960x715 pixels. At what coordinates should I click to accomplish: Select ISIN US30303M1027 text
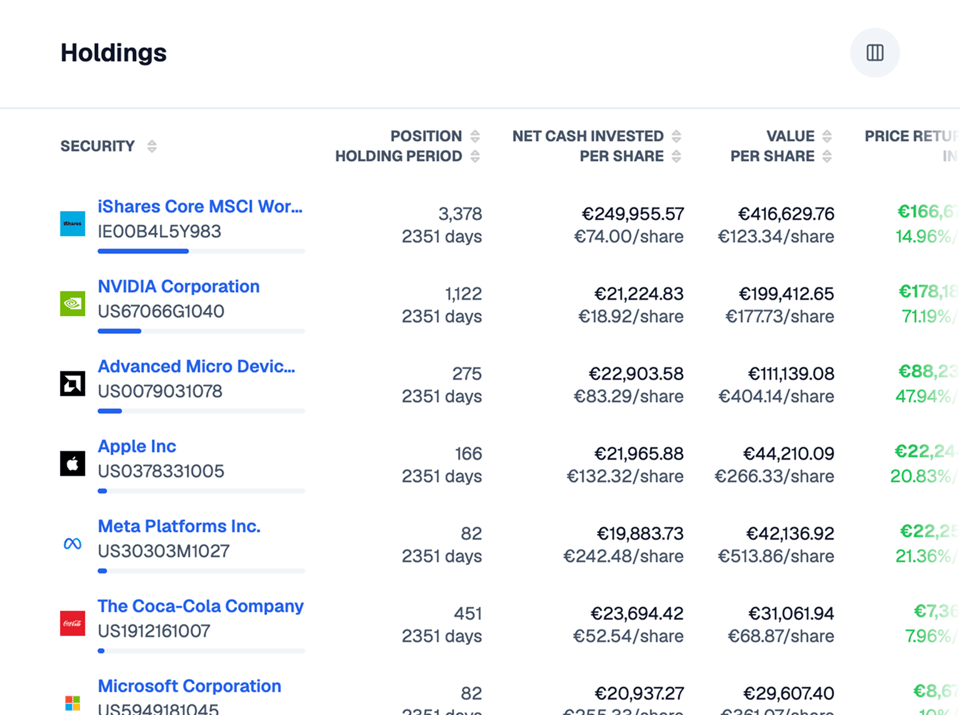164,551
